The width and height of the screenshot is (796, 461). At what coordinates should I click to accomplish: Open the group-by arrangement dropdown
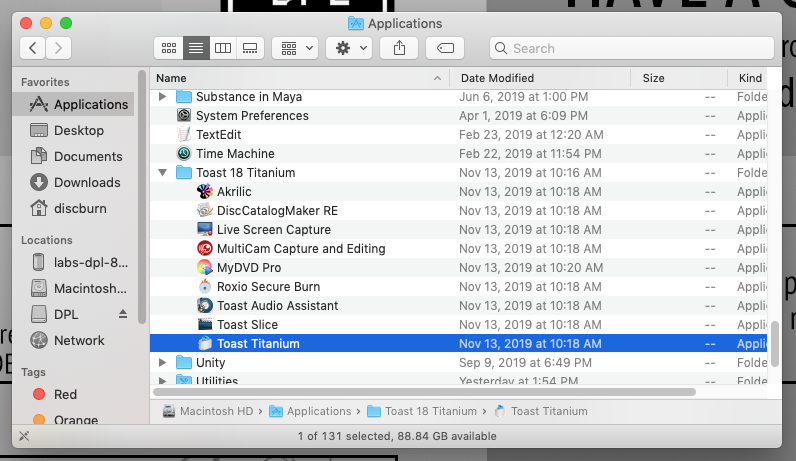pos(295,48)
